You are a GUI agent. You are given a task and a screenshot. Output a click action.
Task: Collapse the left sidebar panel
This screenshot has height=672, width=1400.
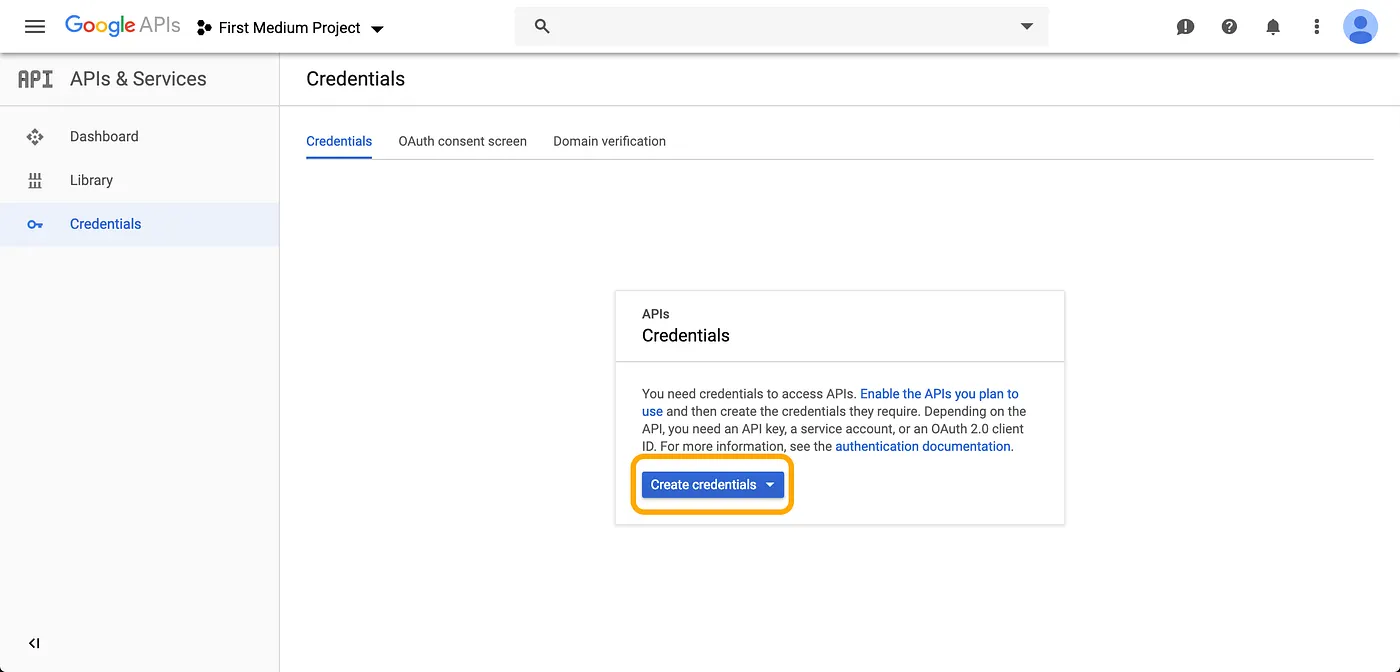click(x=34, y=643)
